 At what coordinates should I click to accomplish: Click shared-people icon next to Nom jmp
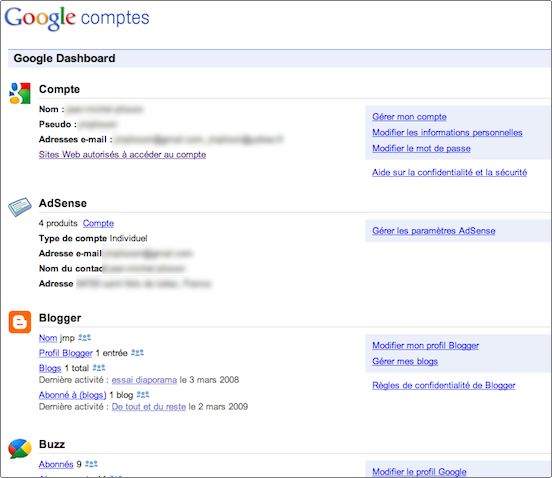(84, 338)
